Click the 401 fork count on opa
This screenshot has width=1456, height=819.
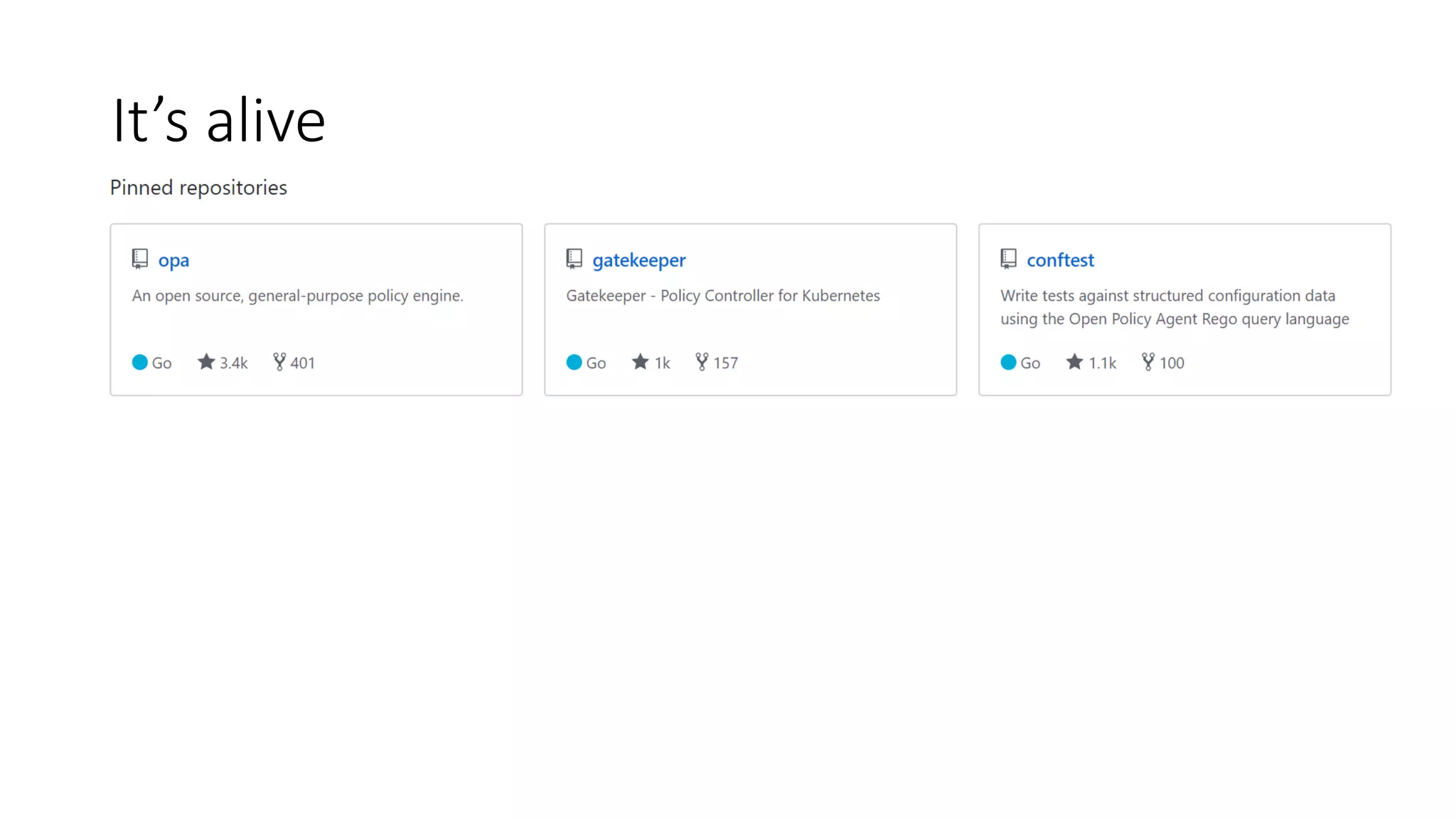pos(303,363)
